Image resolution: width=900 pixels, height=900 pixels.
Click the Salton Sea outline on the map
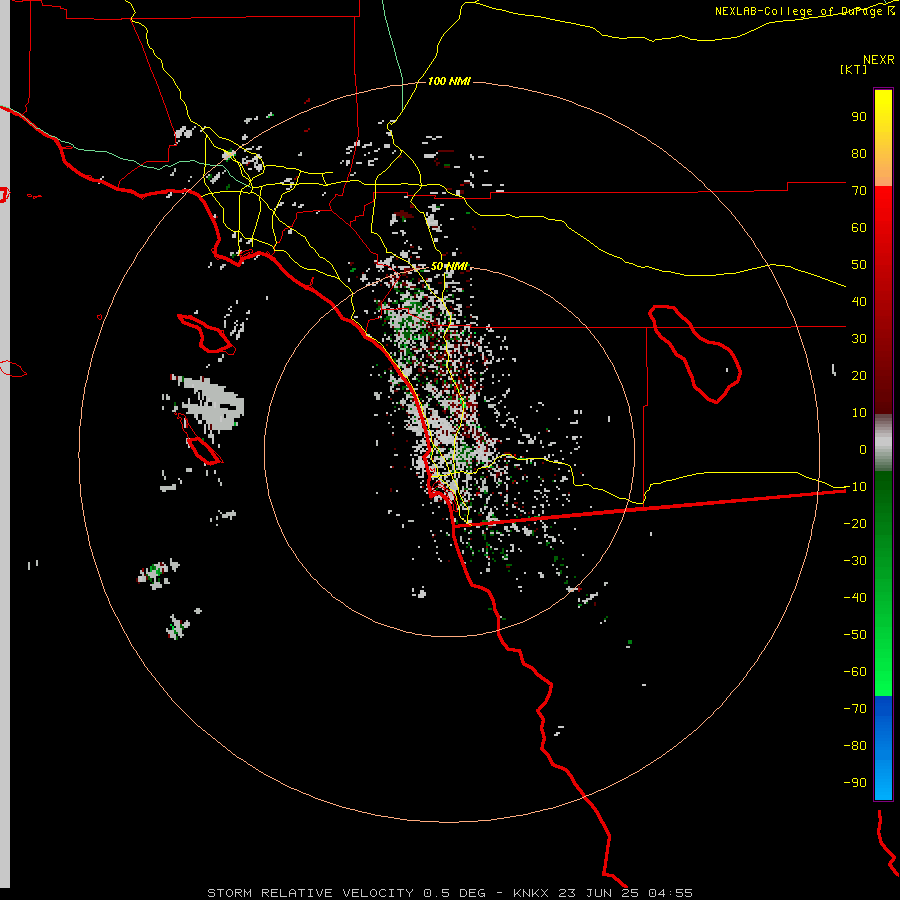tap(695, 354)
